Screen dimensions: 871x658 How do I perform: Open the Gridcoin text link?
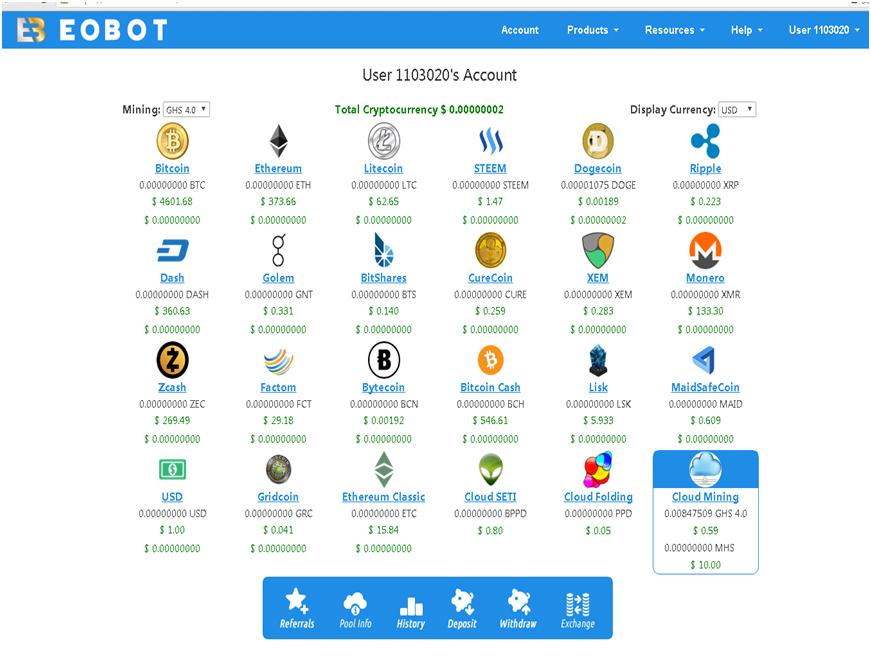pos(278,496)
